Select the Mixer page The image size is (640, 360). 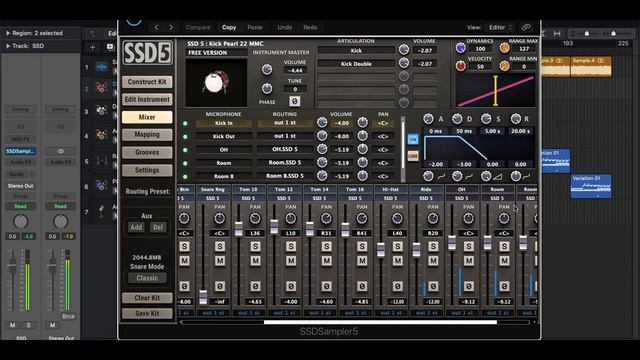[147, 117]
